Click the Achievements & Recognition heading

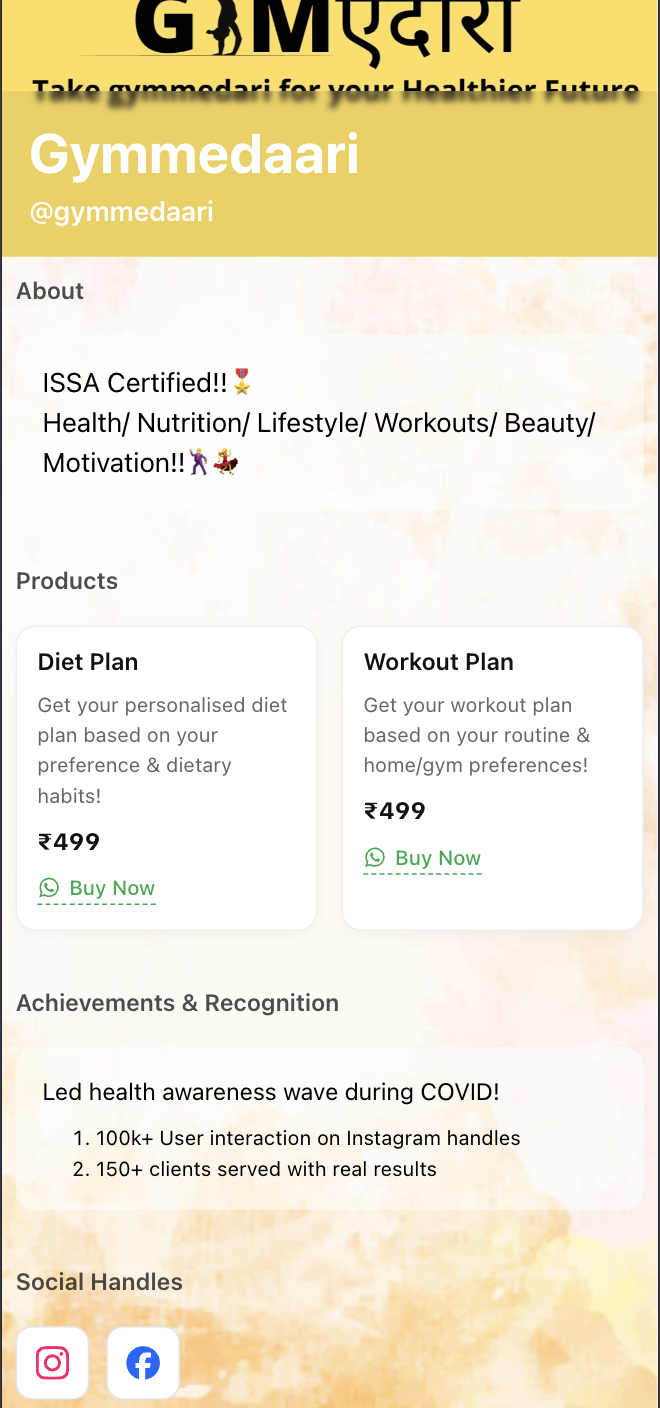177,1003
